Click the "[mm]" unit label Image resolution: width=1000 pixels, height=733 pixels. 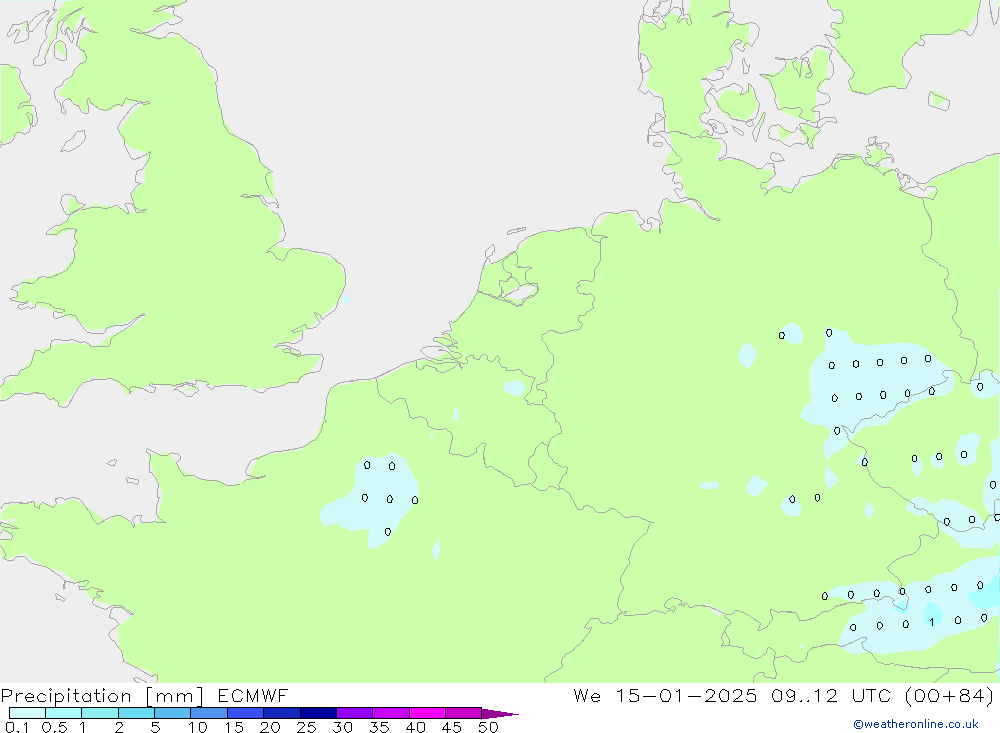[175, 695]
